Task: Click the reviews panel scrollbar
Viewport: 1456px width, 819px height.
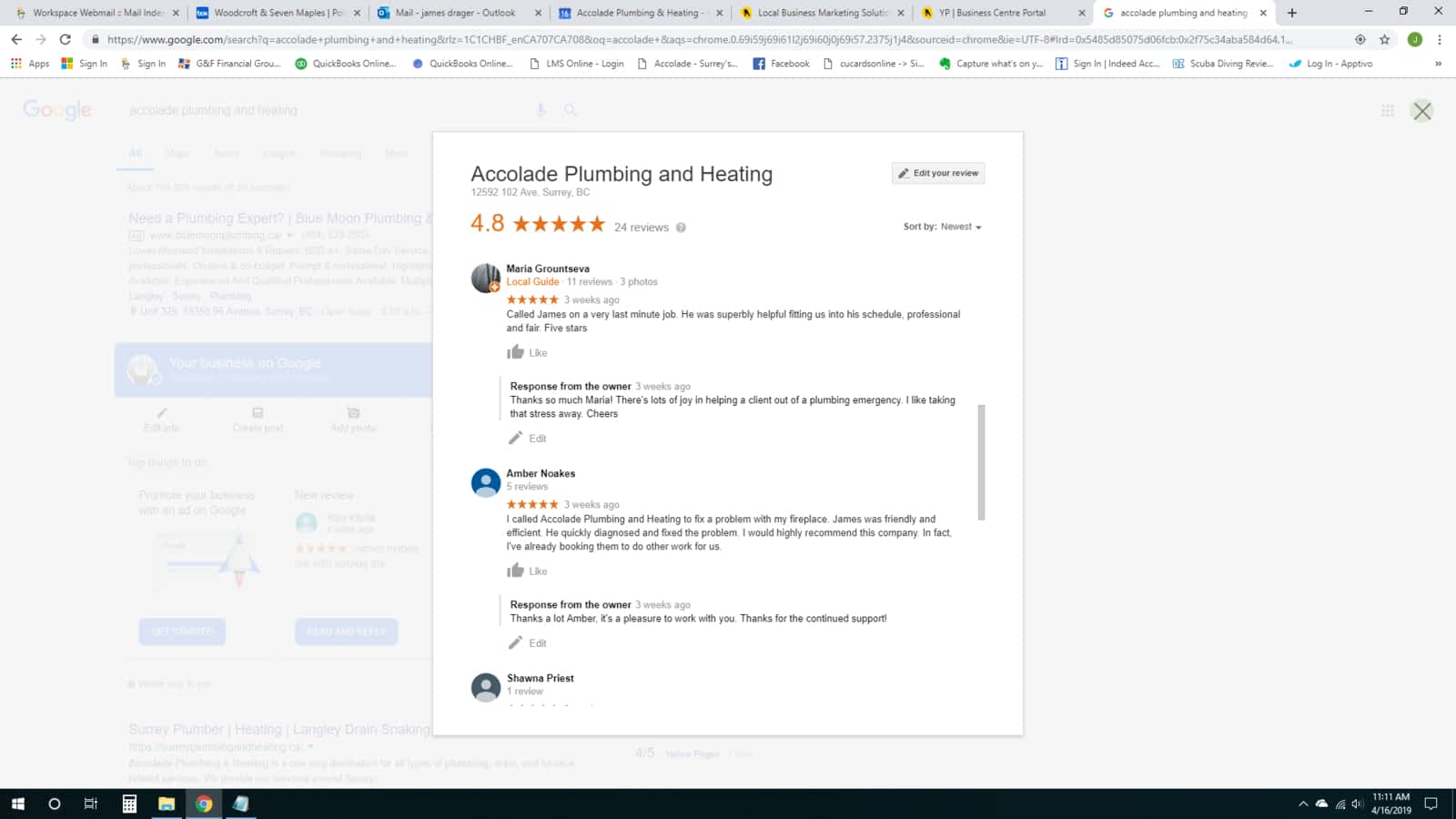Action: pyautogui.click(x=981, y=462)
